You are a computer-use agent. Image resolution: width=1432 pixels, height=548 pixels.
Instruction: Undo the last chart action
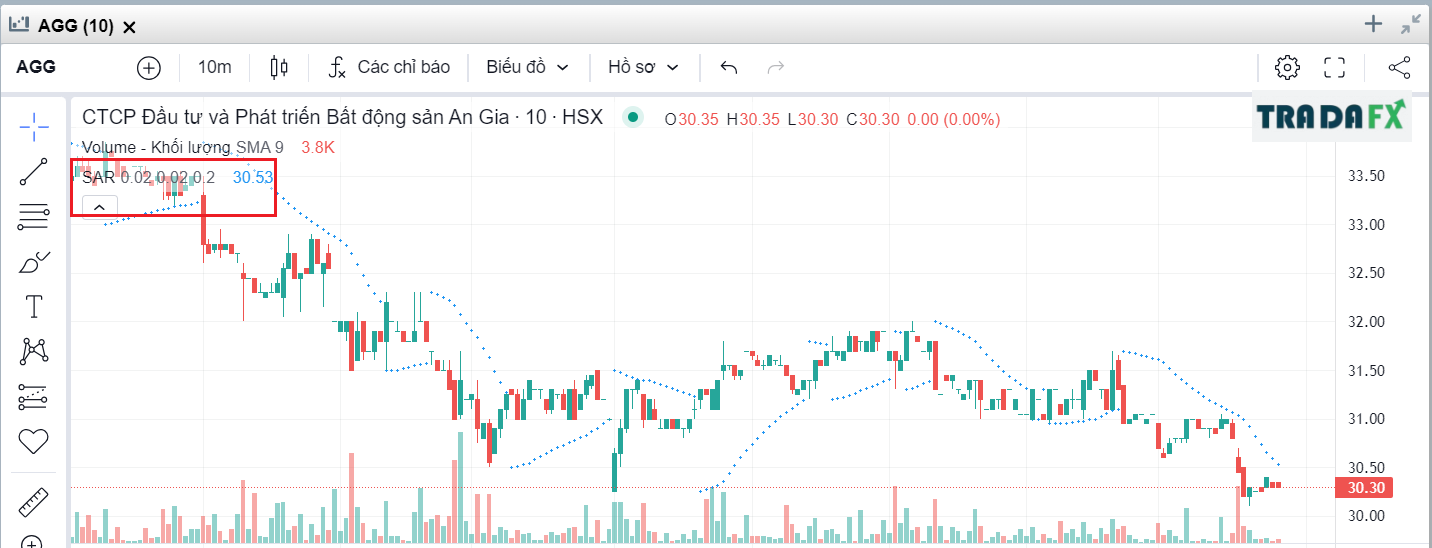click(729, 67)
